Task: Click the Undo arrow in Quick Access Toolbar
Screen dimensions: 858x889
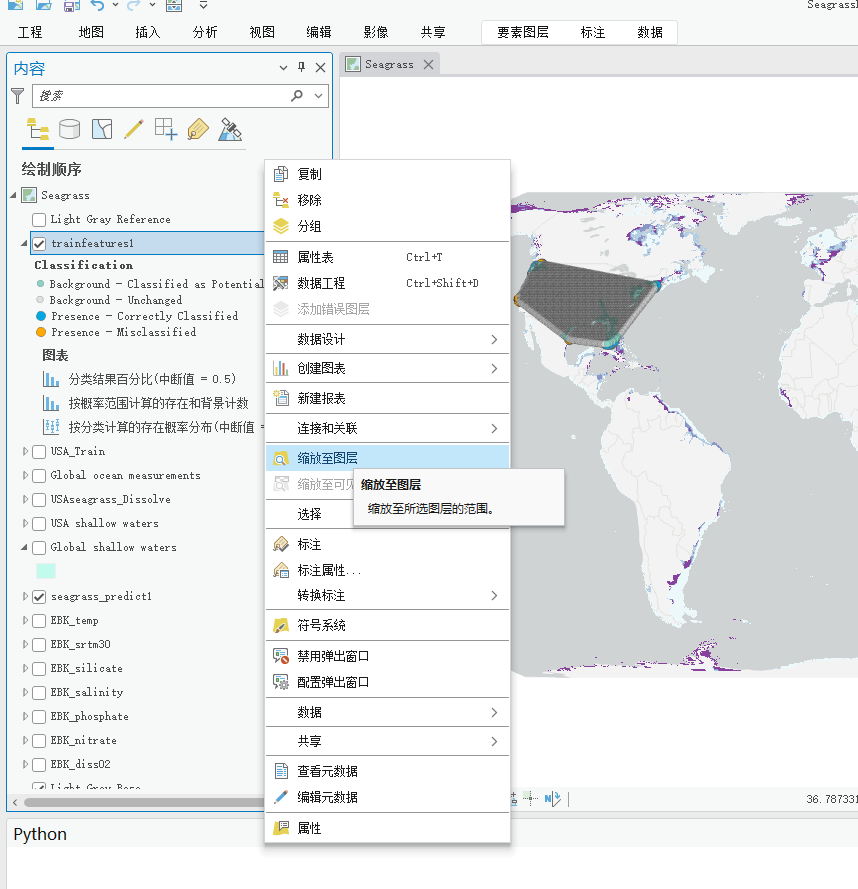Action: click(x=98, y=8)
